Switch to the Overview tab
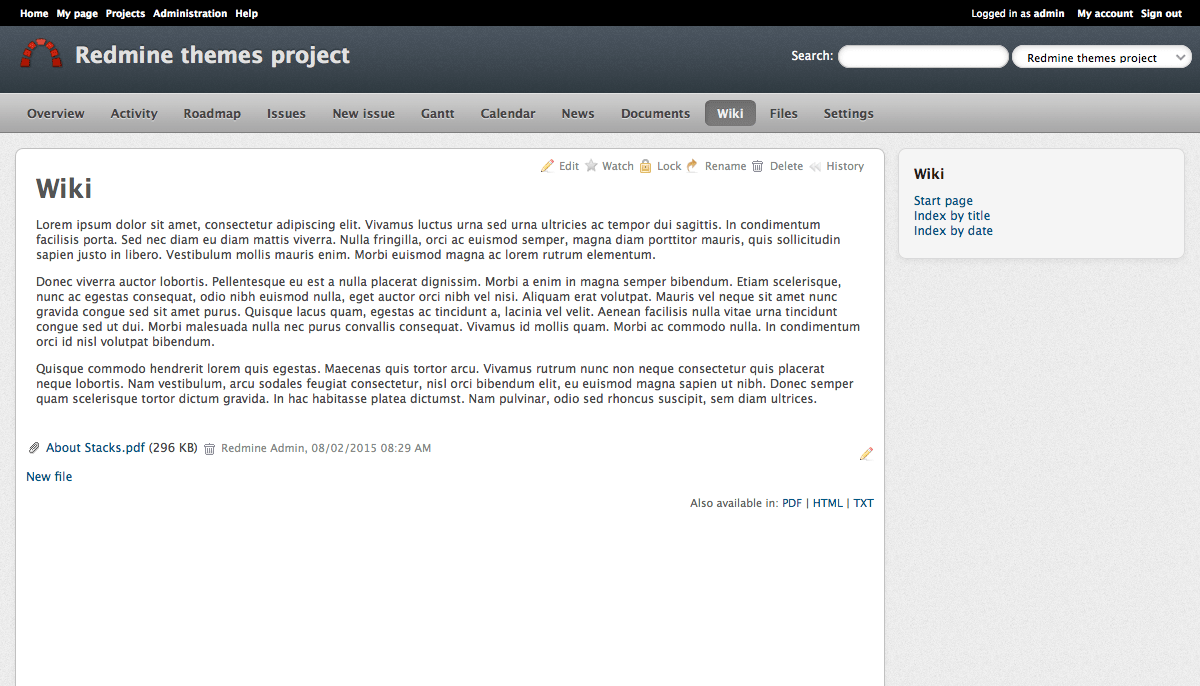Viewport: 1200px width, 686px height. [56, 113]
